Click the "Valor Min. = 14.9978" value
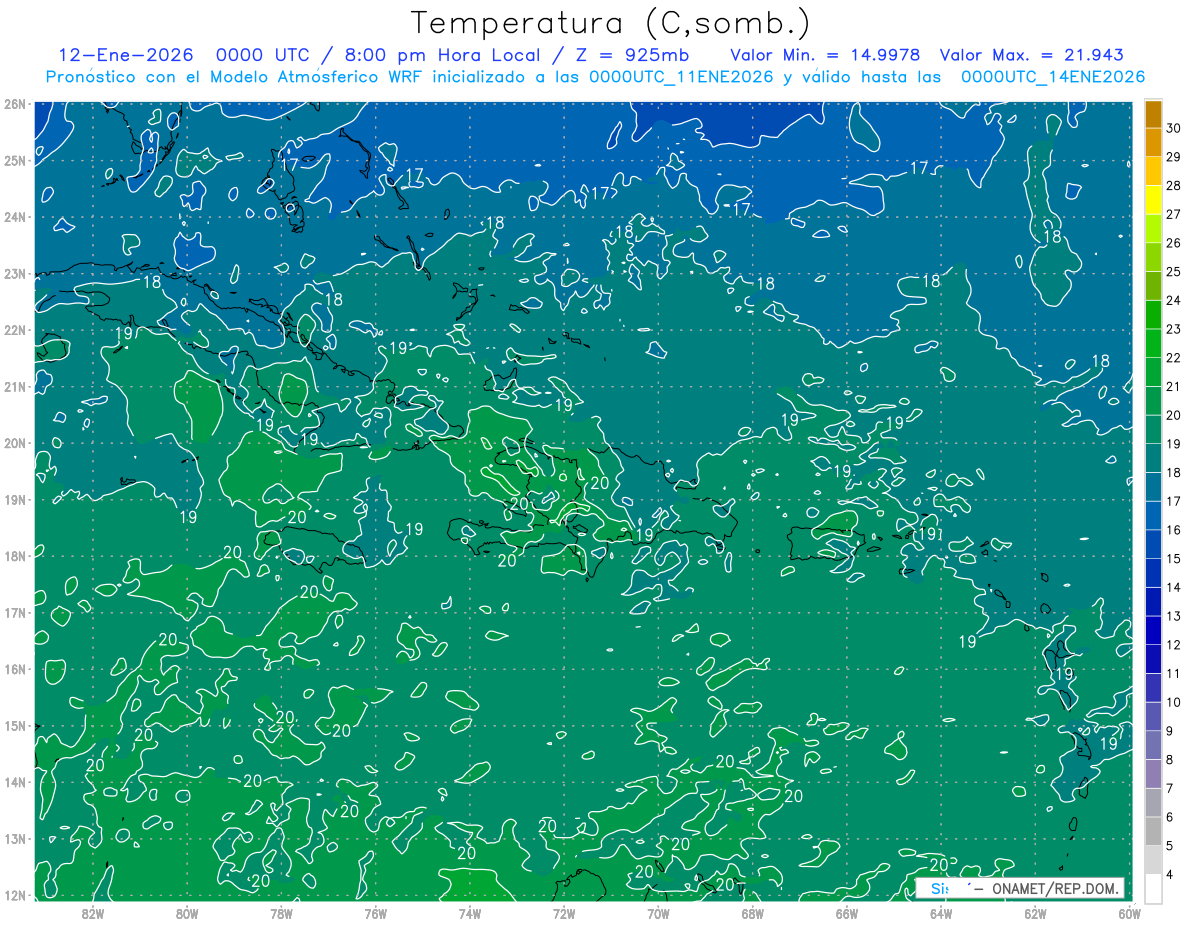 pyautogui.click(x=825, y=55)
